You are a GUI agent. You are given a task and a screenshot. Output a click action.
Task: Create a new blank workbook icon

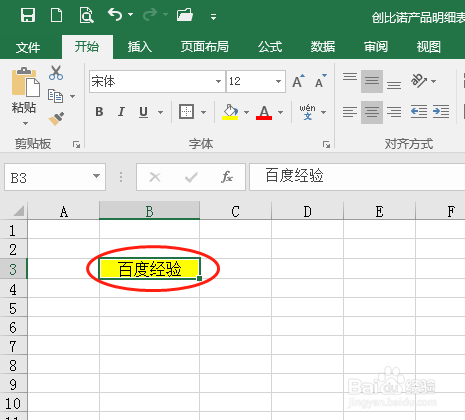coord(56,15)
